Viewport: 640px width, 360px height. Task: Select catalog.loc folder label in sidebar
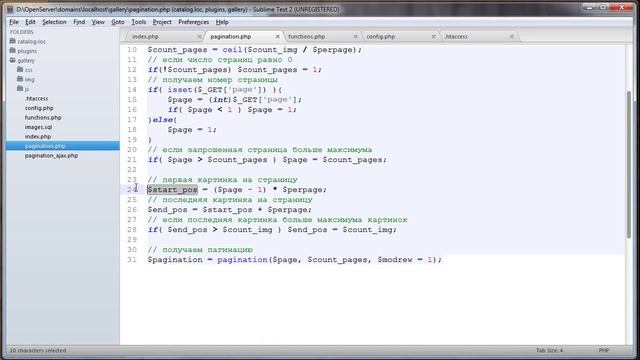point(31,42)
